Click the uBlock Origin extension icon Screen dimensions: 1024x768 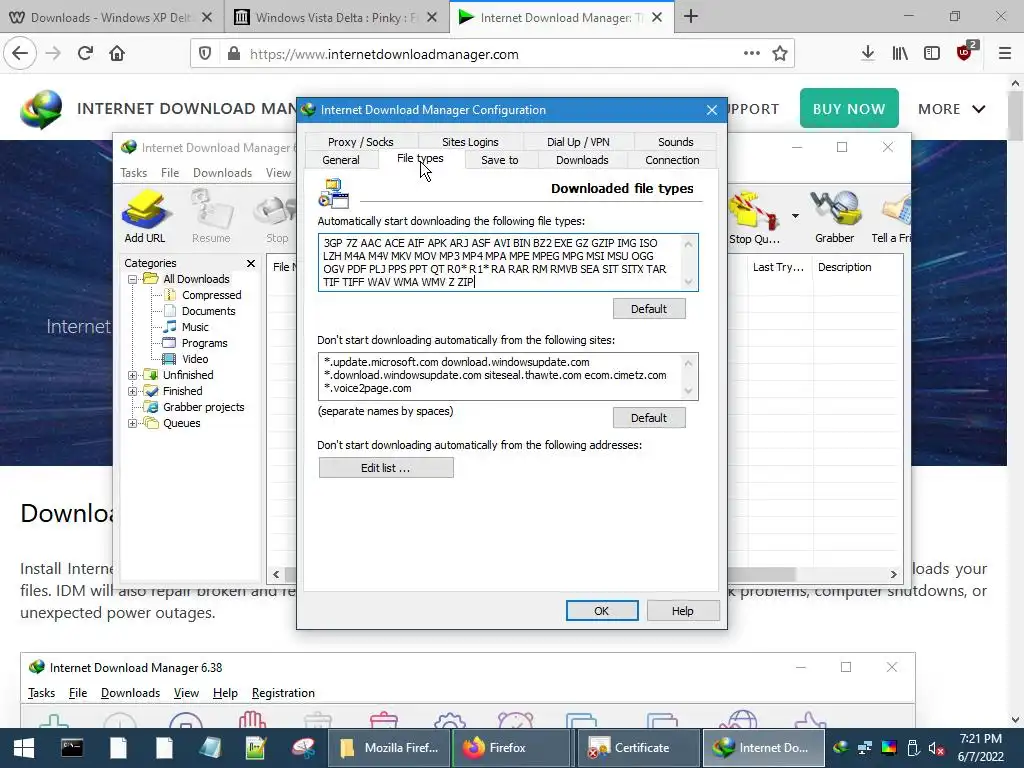pos(965,52)
